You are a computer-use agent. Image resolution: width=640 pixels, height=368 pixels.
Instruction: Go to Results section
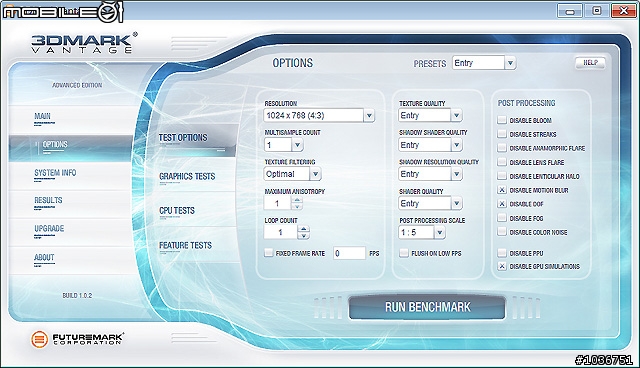click(x=48, y=200)
